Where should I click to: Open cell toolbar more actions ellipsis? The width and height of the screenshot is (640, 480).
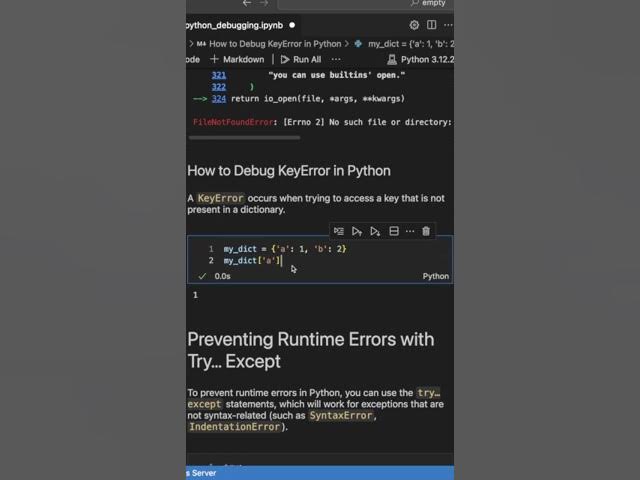[x=410, y=231]
